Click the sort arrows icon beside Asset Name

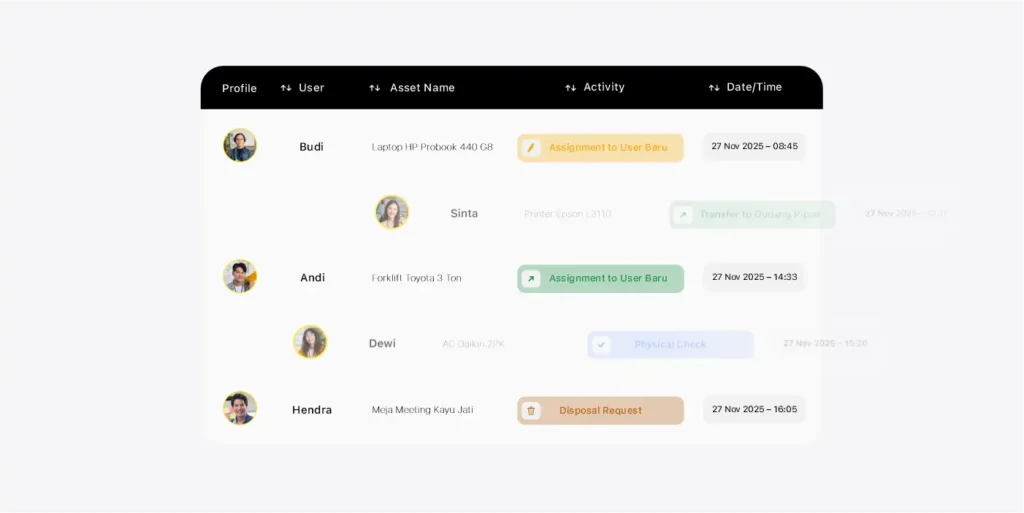coord(374,88)
